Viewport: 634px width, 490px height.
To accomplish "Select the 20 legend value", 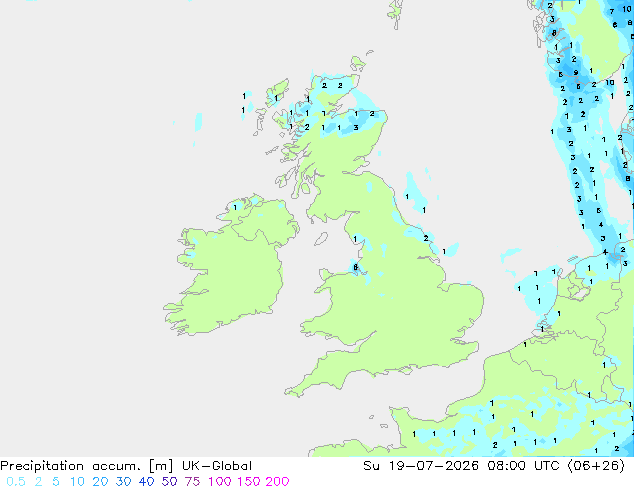I will point(100,482).
